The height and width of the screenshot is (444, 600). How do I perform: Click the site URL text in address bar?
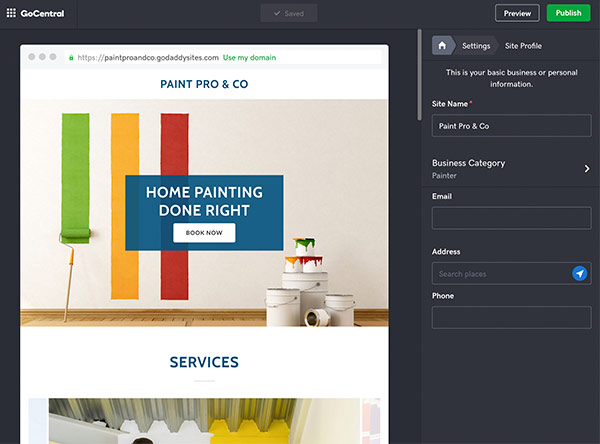coord(148,57)
